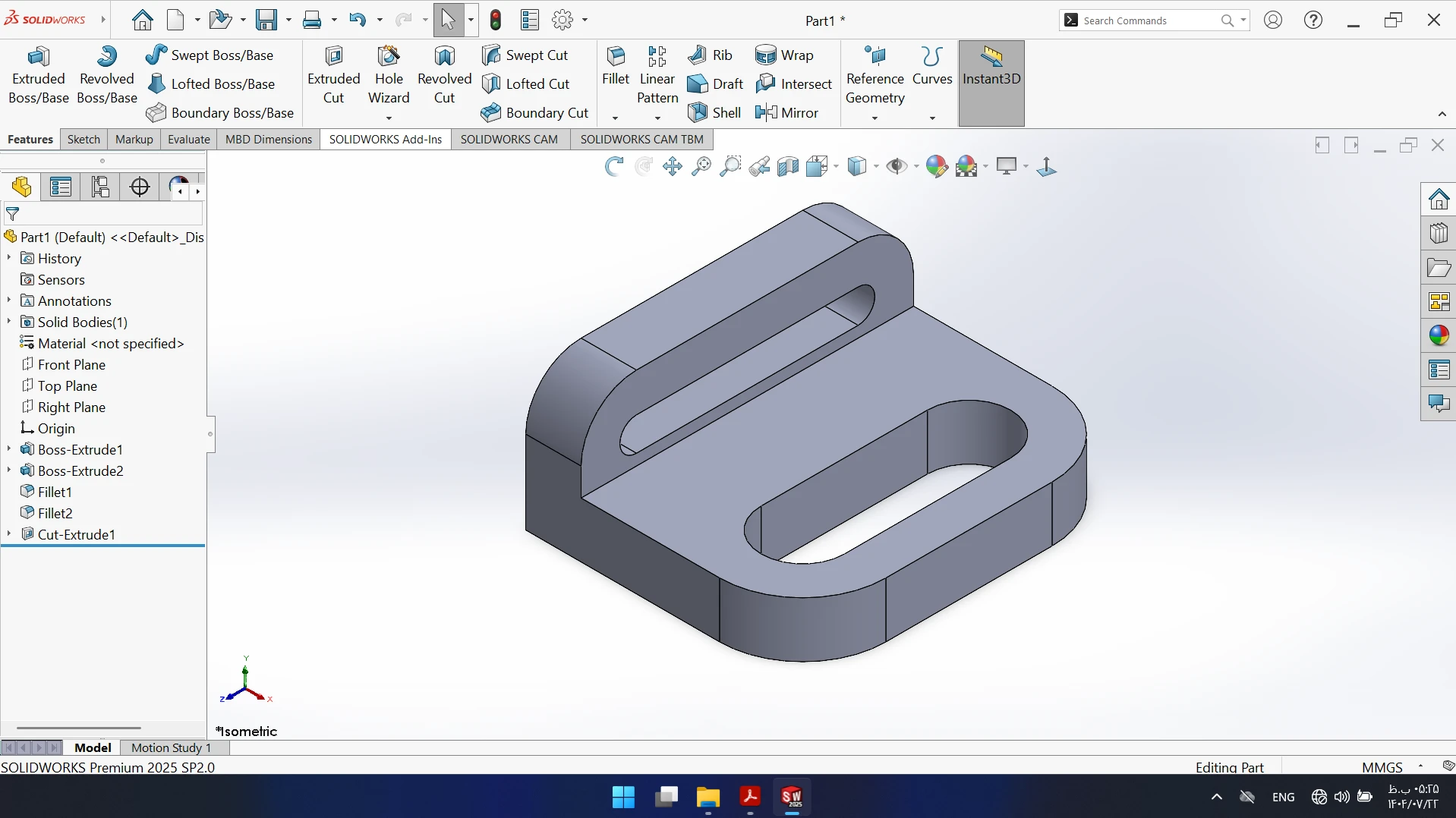Open the Section View tool
1456x818 pixels.
[788, 166]
